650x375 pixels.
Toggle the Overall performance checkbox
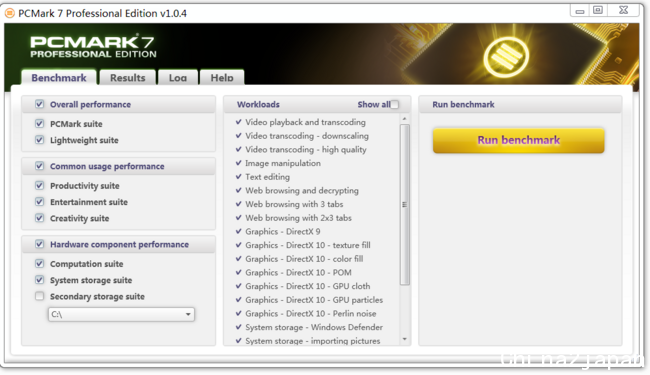coord(39,104)
